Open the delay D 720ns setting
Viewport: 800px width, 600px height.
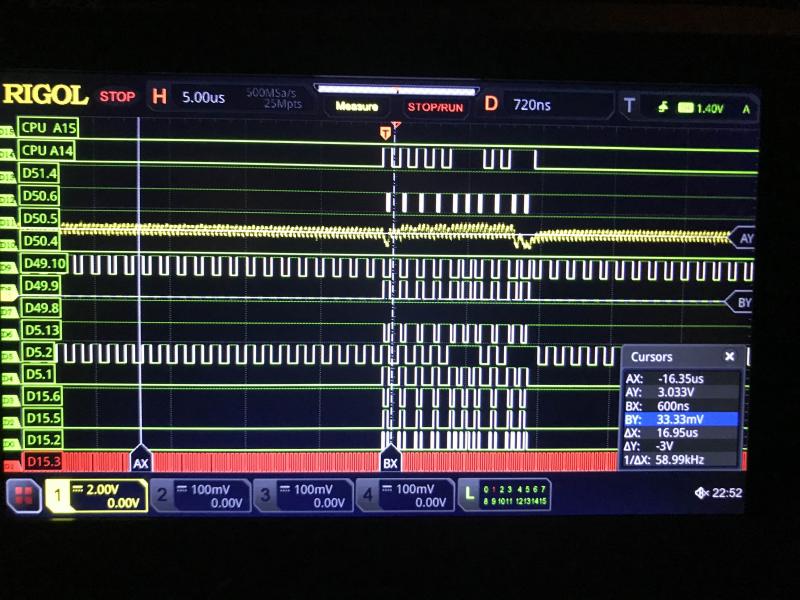coord(545,104)
